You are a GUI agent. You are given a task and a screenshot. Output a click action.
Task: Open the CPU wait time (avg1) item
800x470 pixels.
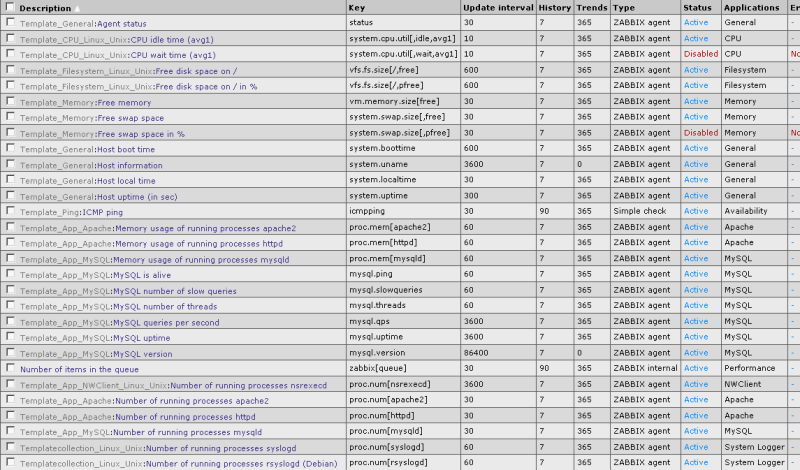tap(173, 55)
